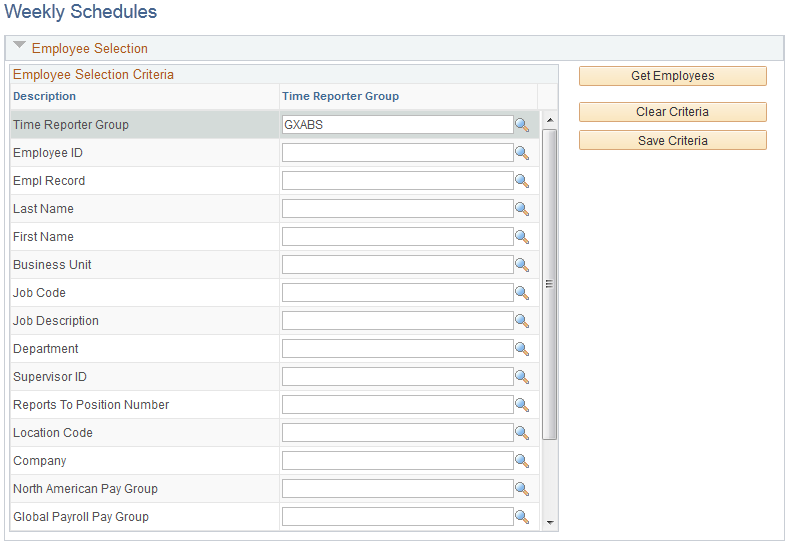Open lookup for Time Reporter Group field

point(522,125)
